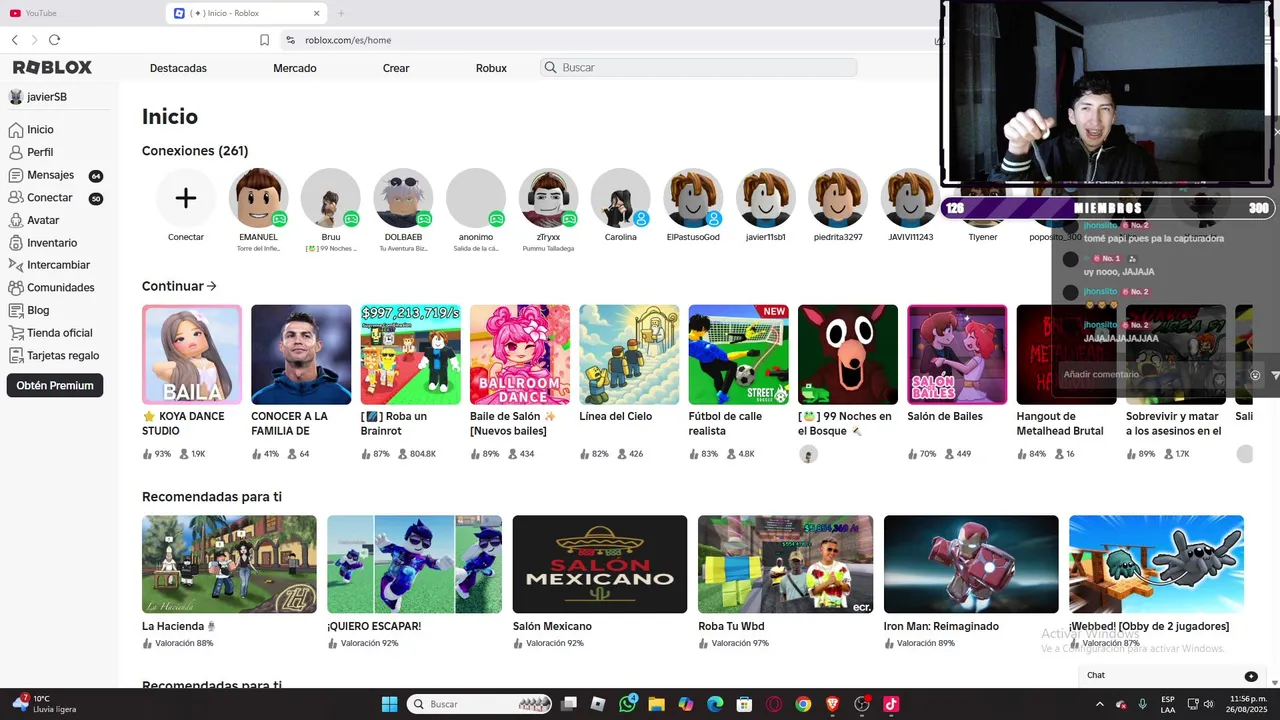The width and height of the screenshot is (1280, 720).
Task: Open EMANUEL friend profile
Action: (258, 198)
